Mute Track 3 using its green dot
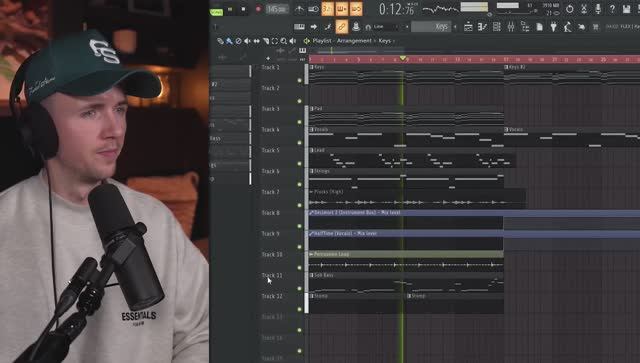 (x=300, y=122)
